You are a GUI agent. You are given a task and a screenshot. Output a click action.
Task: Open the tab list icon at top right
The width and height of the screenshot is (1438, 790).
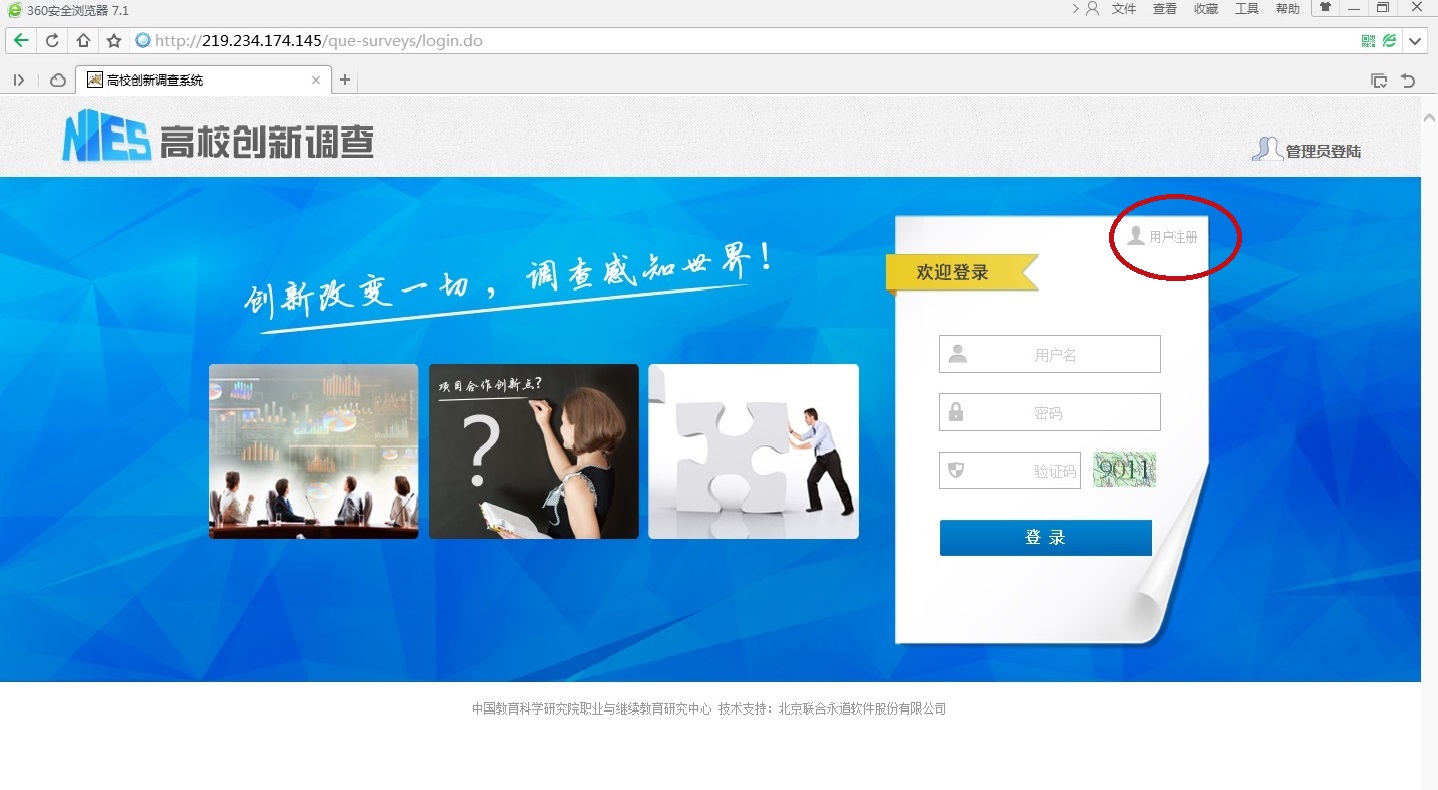[x=1379, y=79]
